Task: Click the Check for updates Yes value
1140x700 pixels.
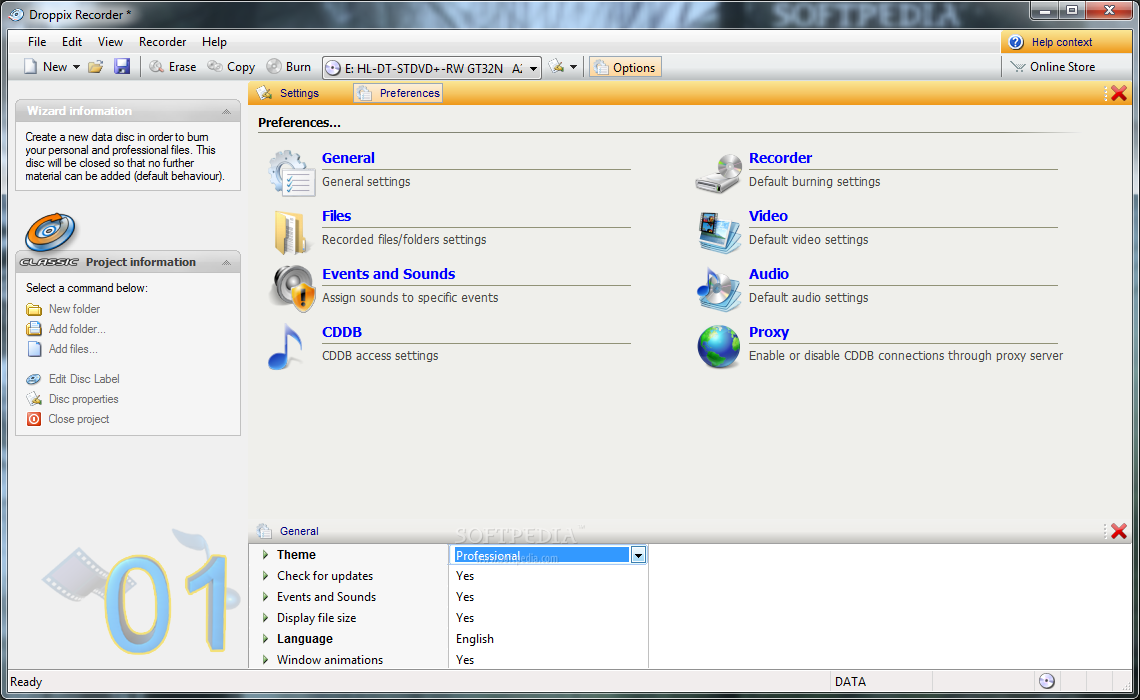Action: [465, 576]
